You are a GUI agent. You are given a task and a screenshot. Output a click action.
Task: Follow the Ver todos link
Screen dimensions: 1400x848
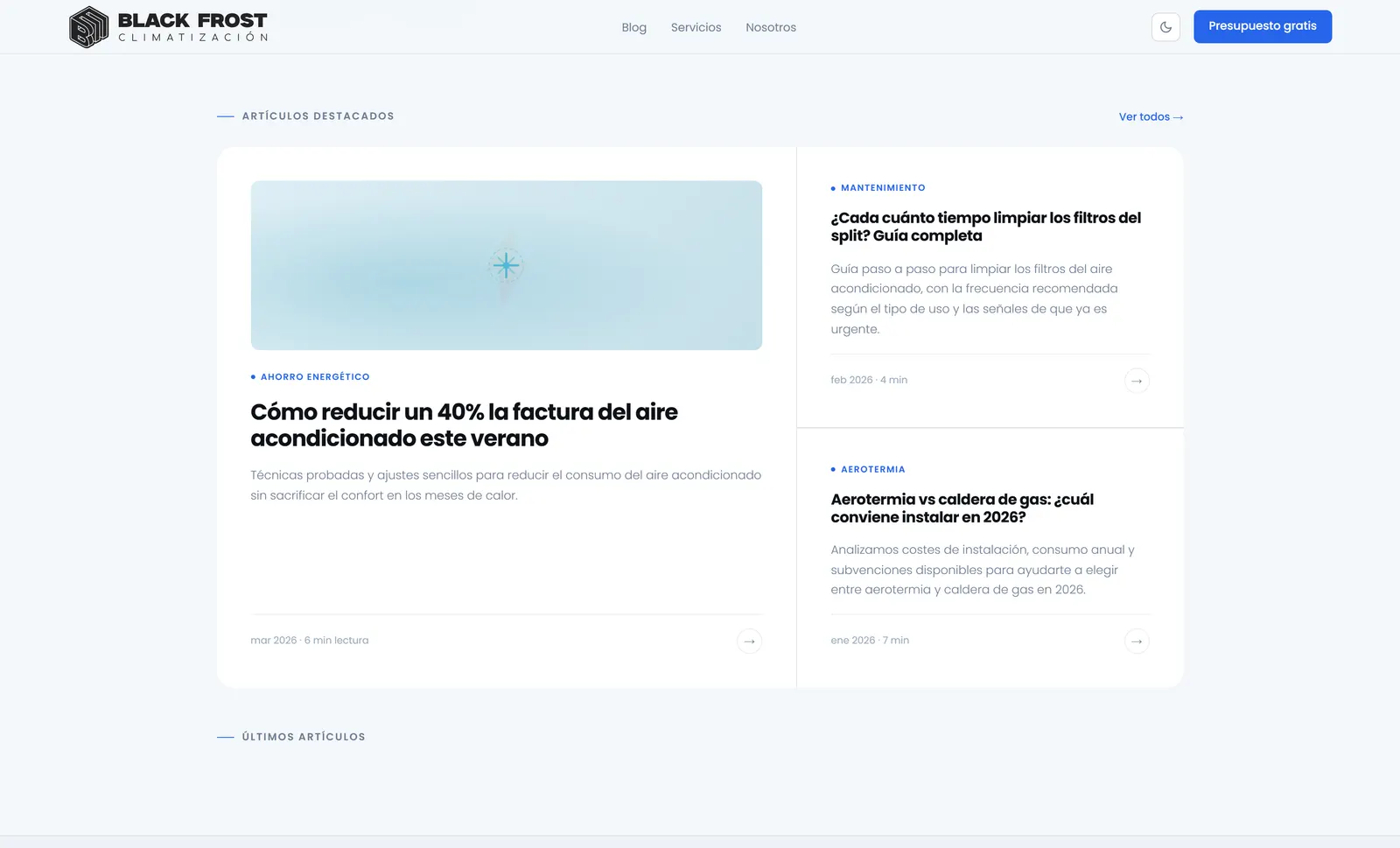click(x=1151, y=116)
